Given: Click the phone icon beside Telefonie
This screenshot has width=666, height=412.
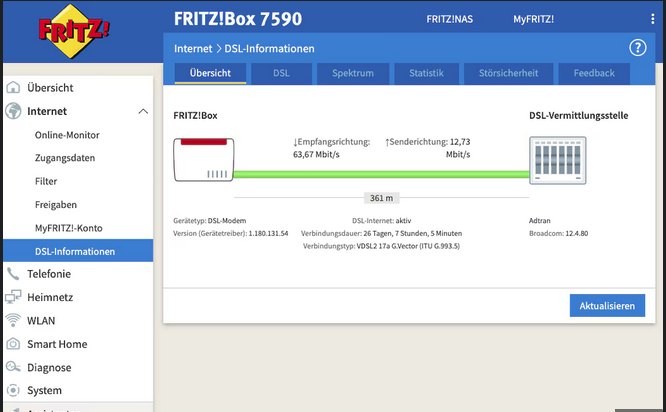Looking at the screenshot, I should pyautogui.click(x=13, y=274).
